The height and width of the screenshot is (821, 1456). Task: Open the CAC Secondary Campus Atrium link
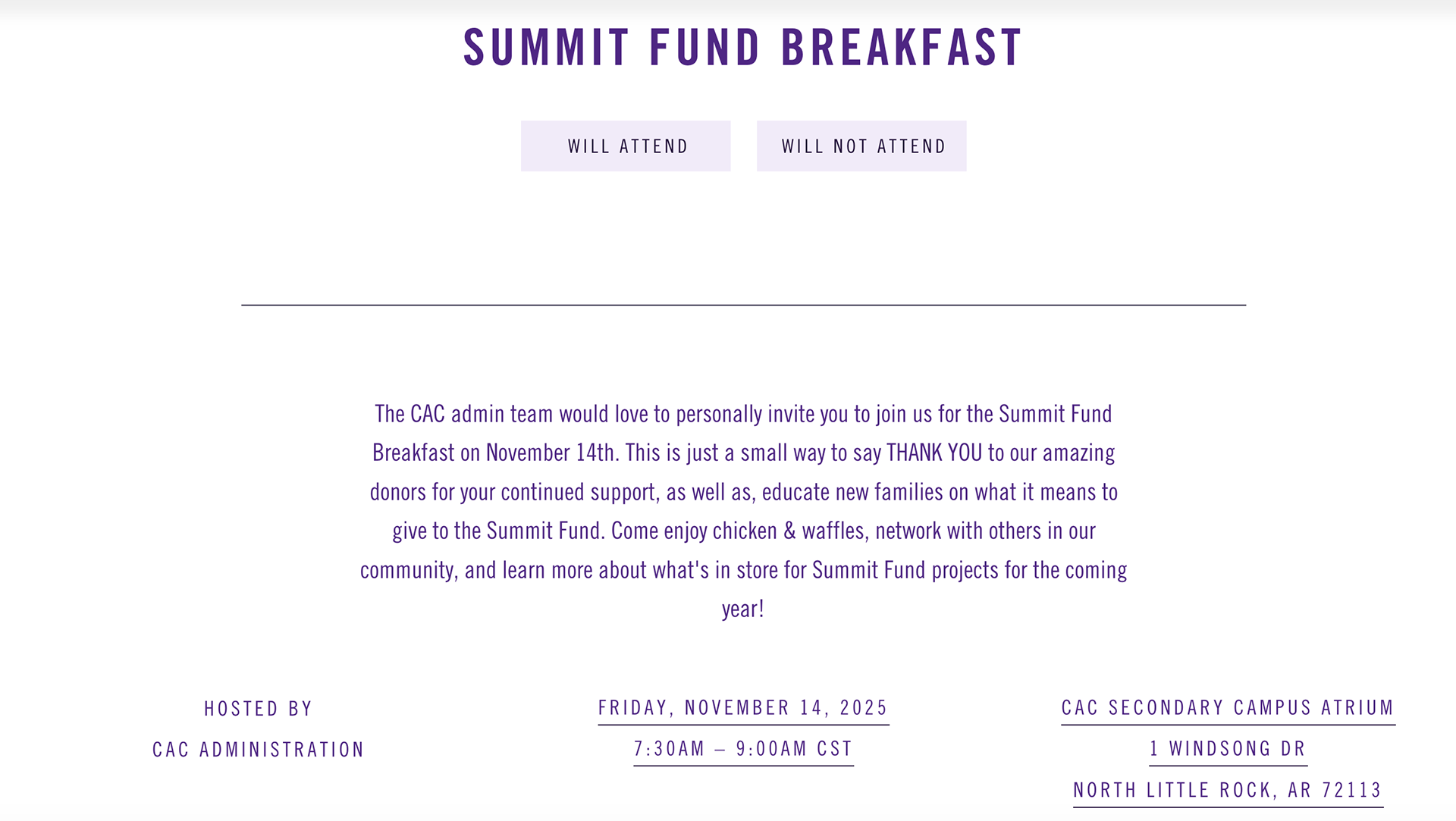point(1228,708)
